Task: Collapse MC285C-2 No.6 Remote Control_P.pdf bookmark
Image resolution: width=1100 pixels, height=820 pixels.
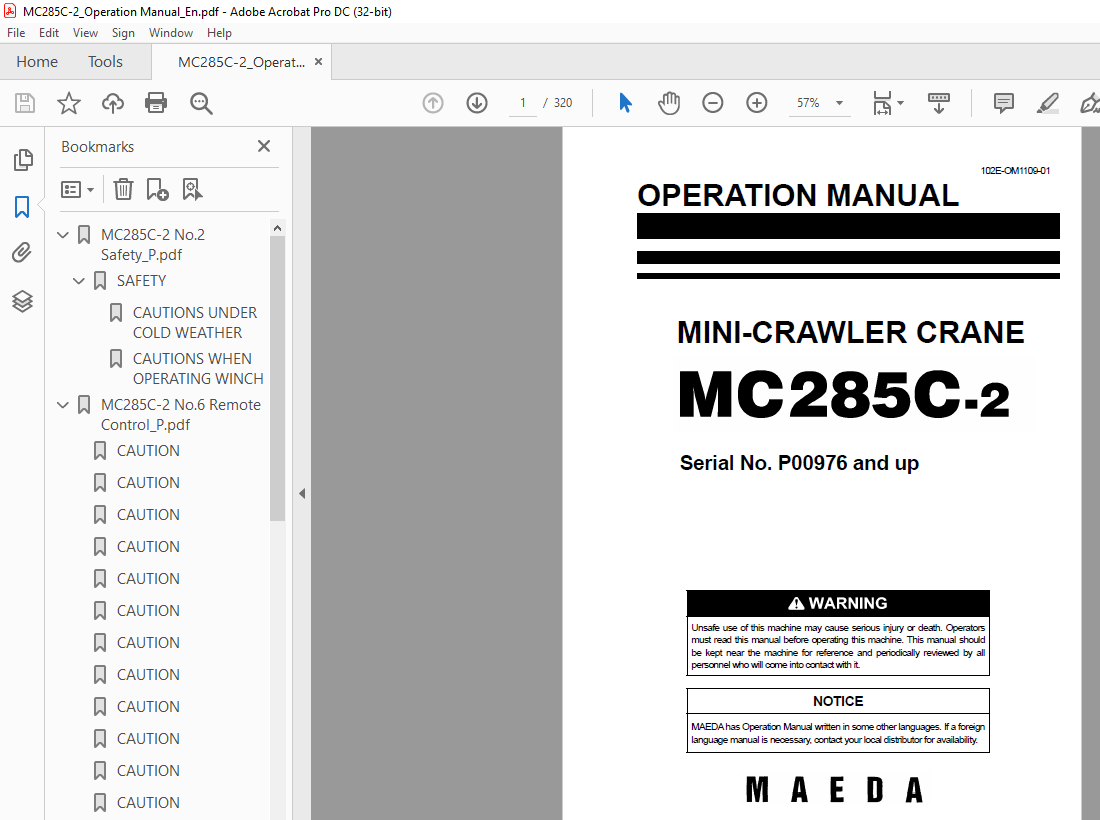Action: pyautogui.click(x=63, y=405)
